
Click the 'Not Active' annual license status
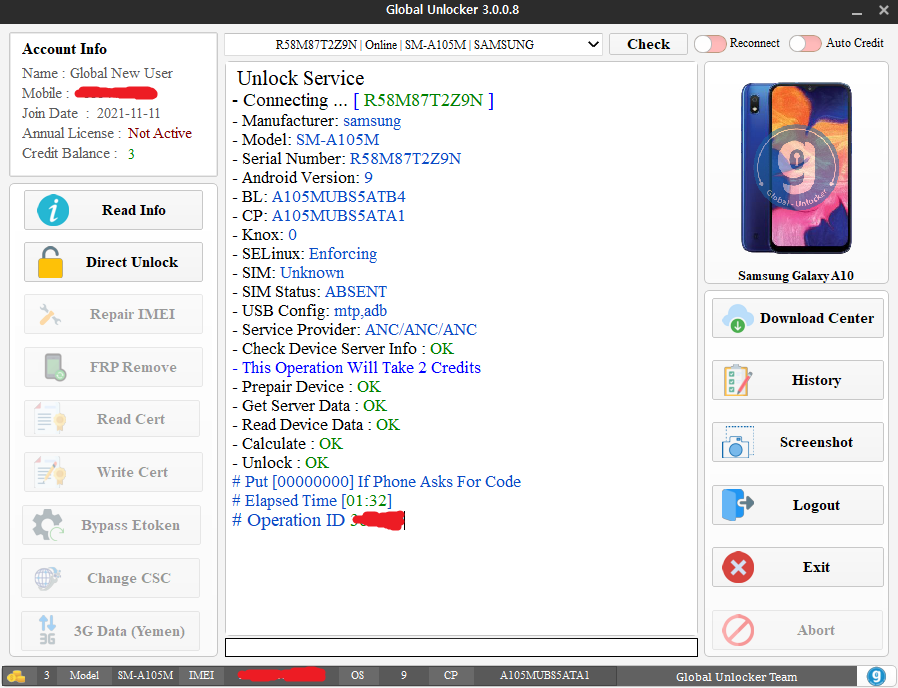160,133
